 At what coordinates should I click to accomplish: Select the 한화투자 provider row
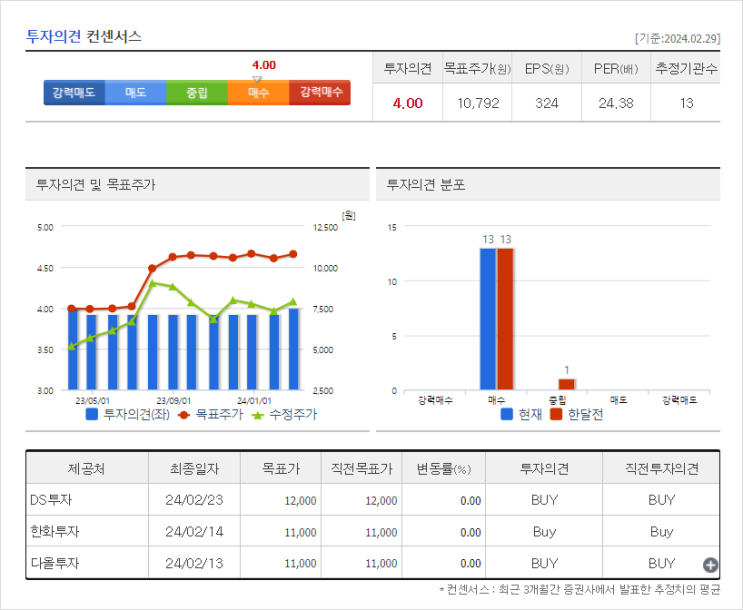point(372,531)
